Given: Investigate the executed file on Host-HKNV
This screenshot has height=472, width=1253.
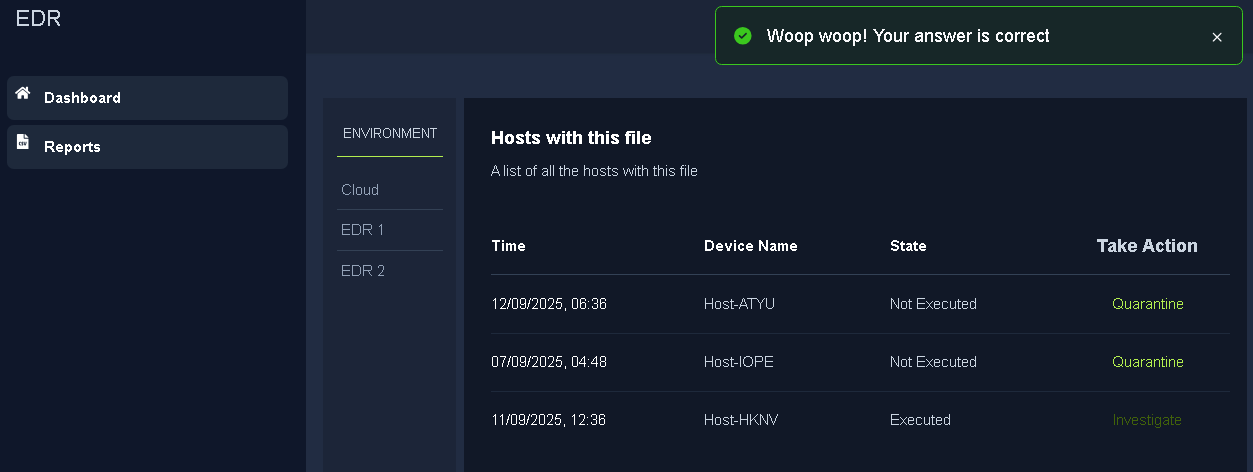Looking at the screenshot, I should [1147, 420].
